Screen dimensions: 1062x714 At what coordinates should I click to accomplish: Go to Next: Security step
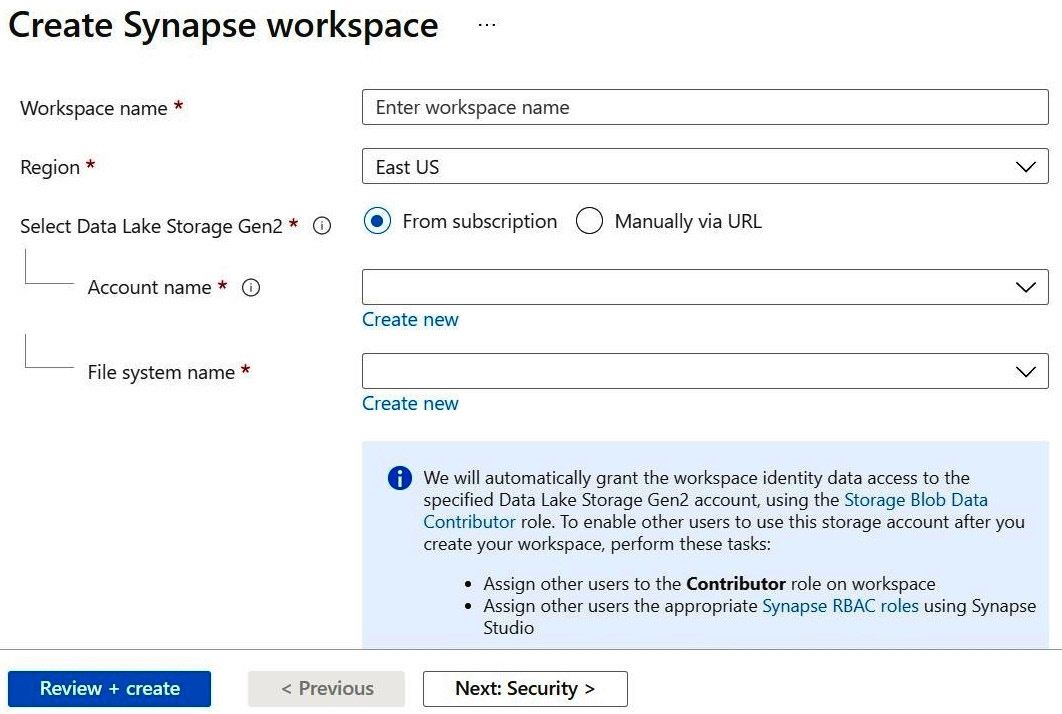[525, 688]
